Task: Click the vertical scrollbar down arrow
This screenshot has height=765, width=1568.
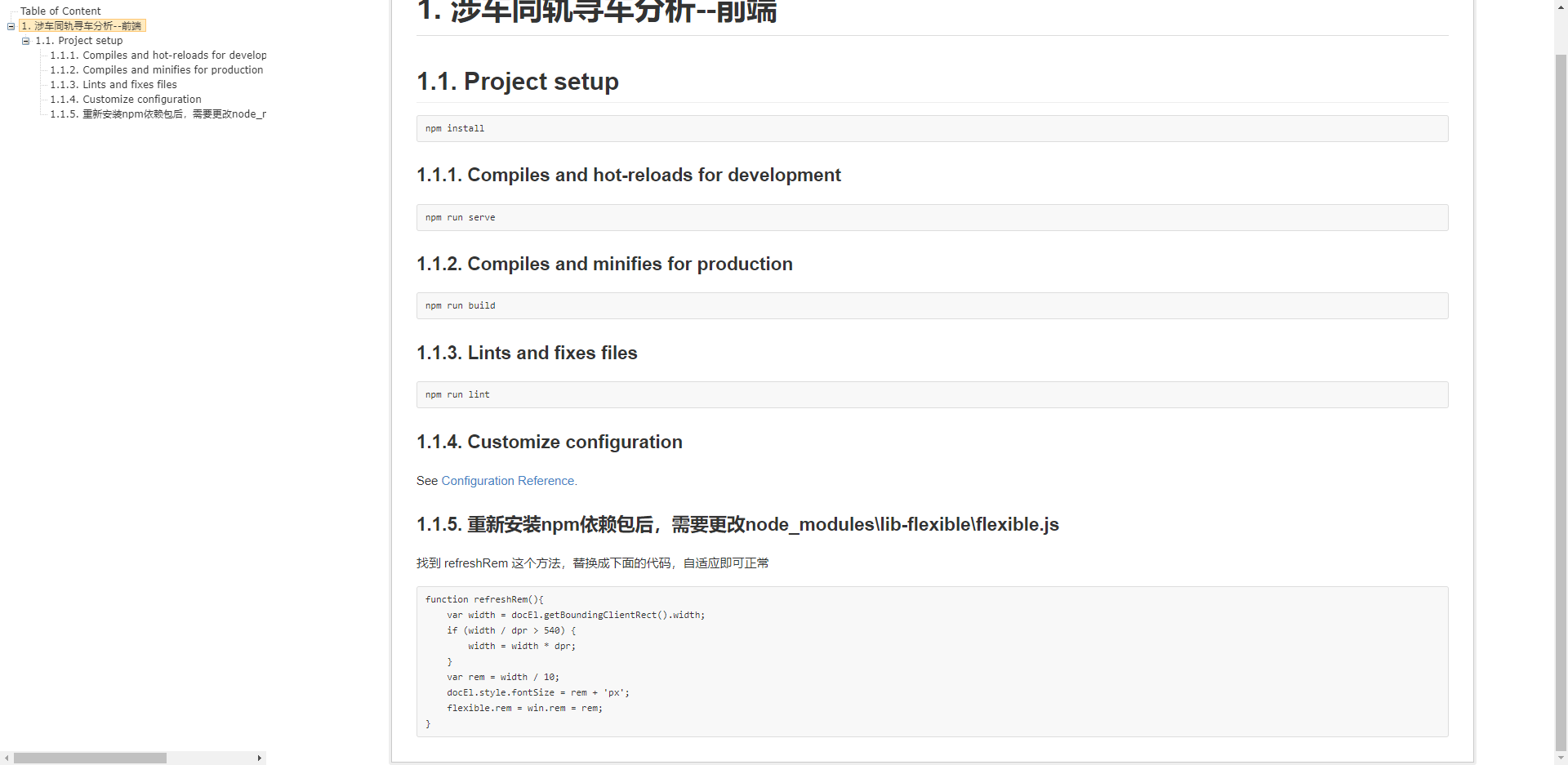Action: pyautogui.click(x=1559, y=758)
